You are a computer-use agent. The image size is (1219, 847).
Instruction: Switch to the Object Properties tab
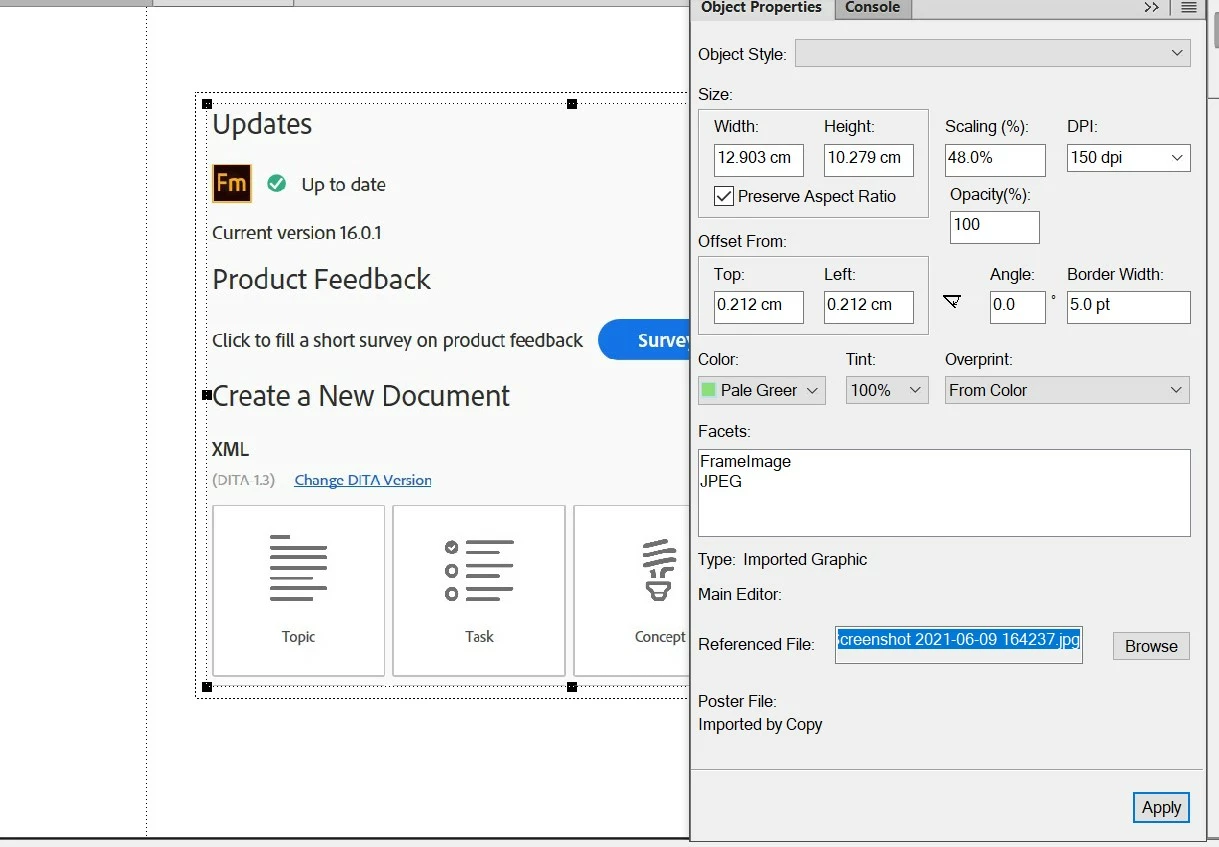click(761, 8)
